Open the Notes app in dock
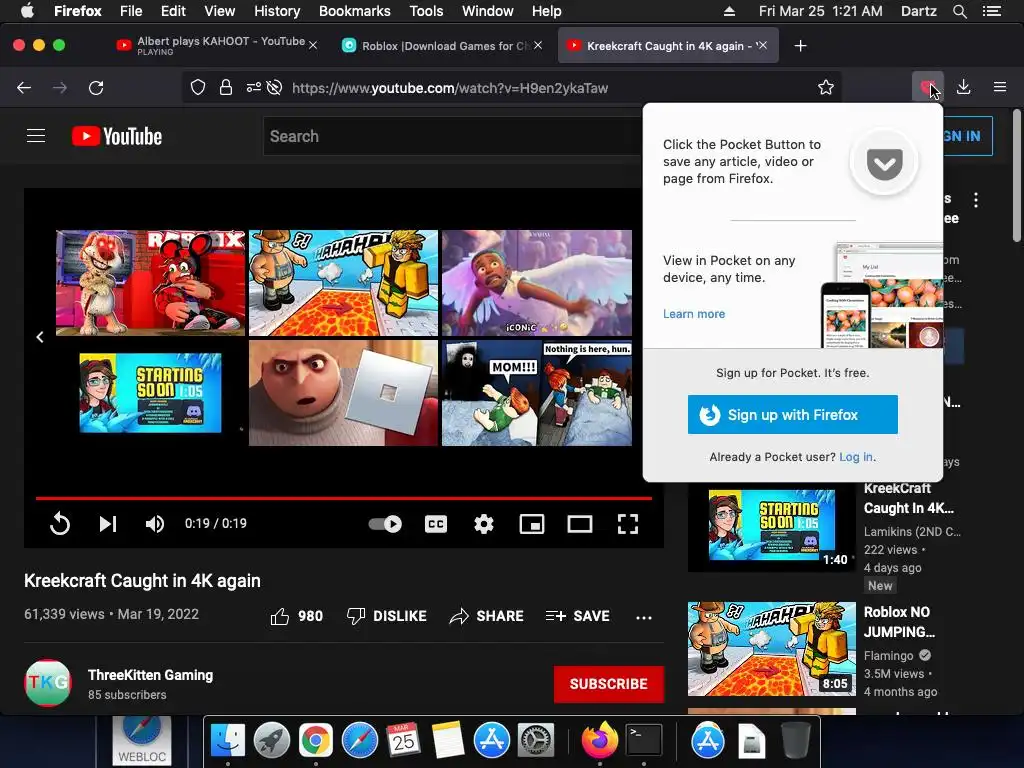The height and width of the screenshot is (768, 1024). pos(447,741)
